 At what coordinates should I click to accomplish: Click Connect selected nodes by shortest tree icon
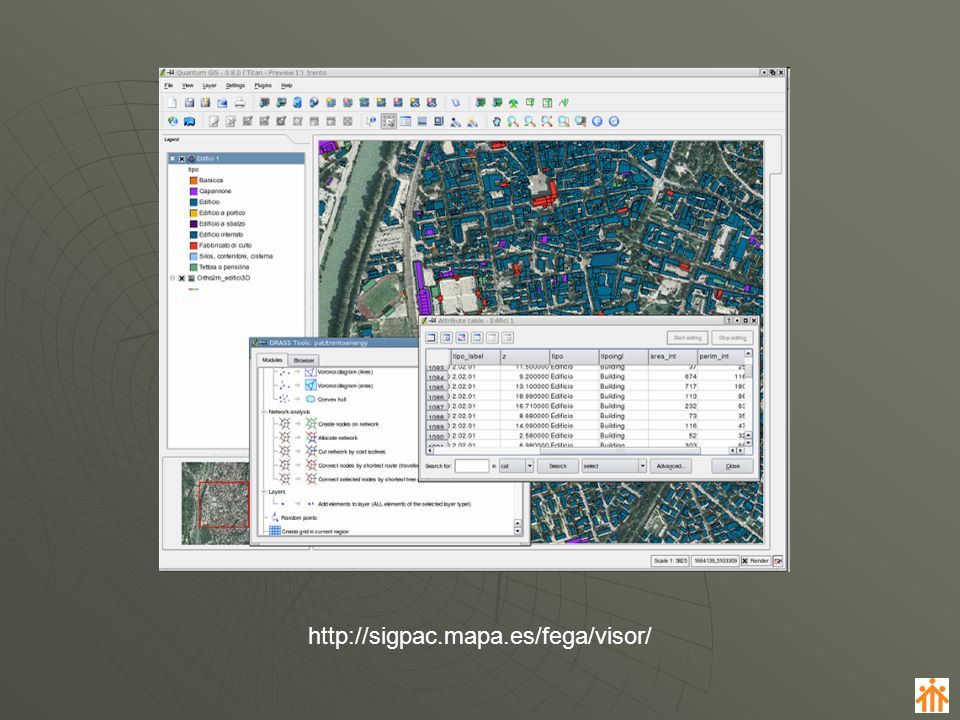click(311, 479)
